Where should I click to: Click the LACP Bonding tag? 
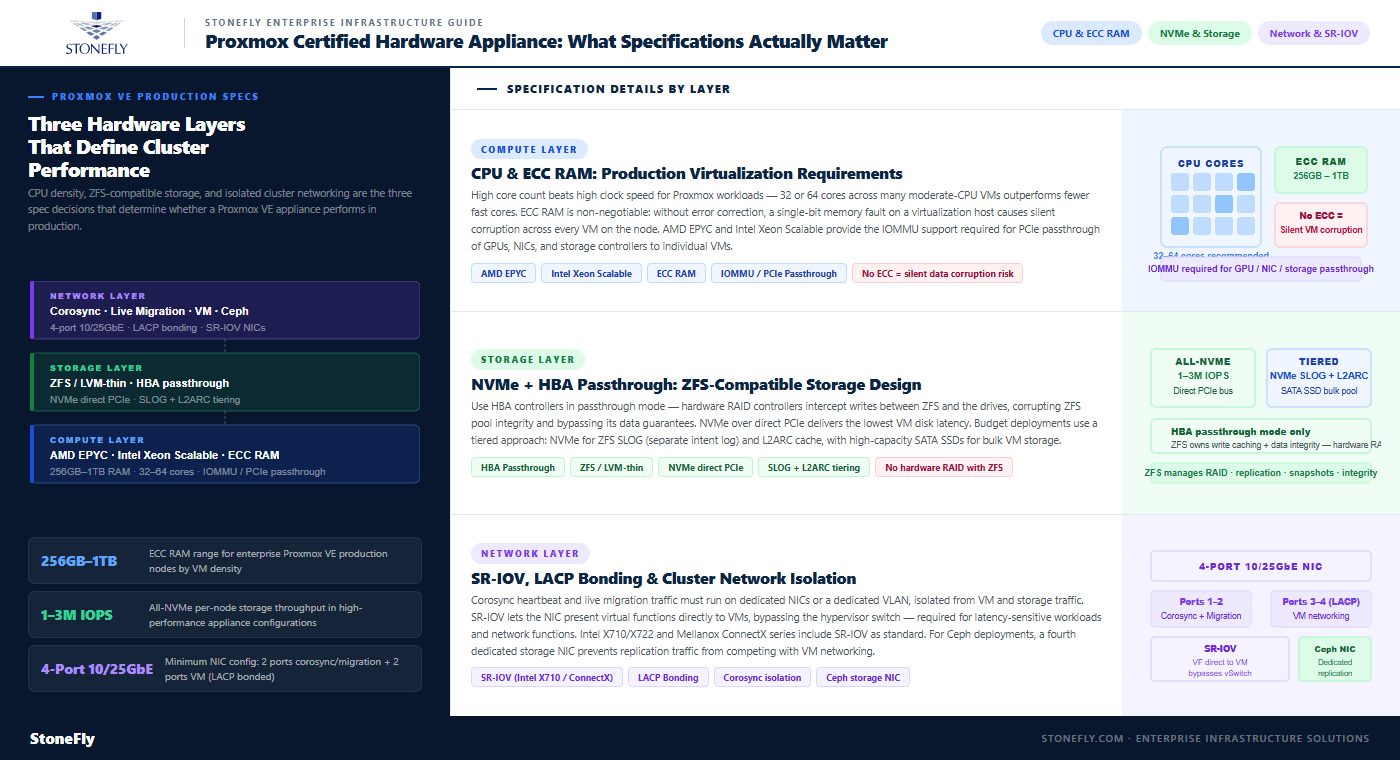[667, 677]
